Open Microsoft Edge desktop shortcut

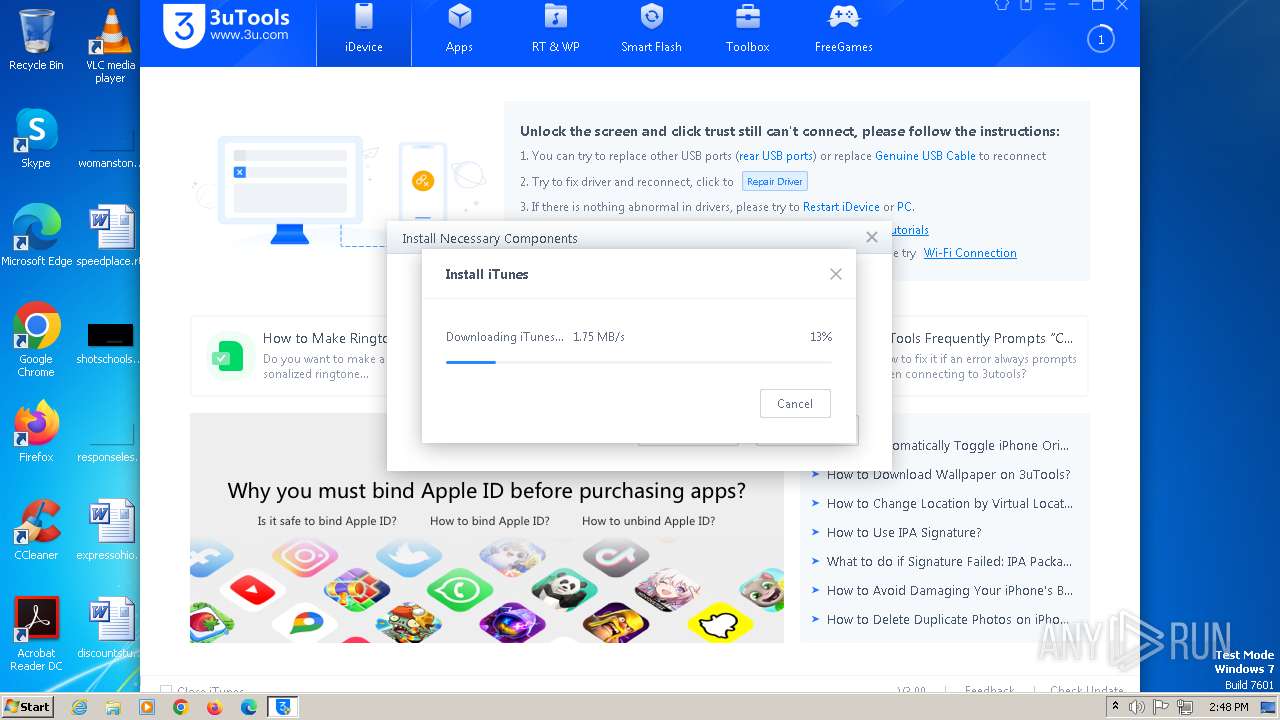[36, 235]
